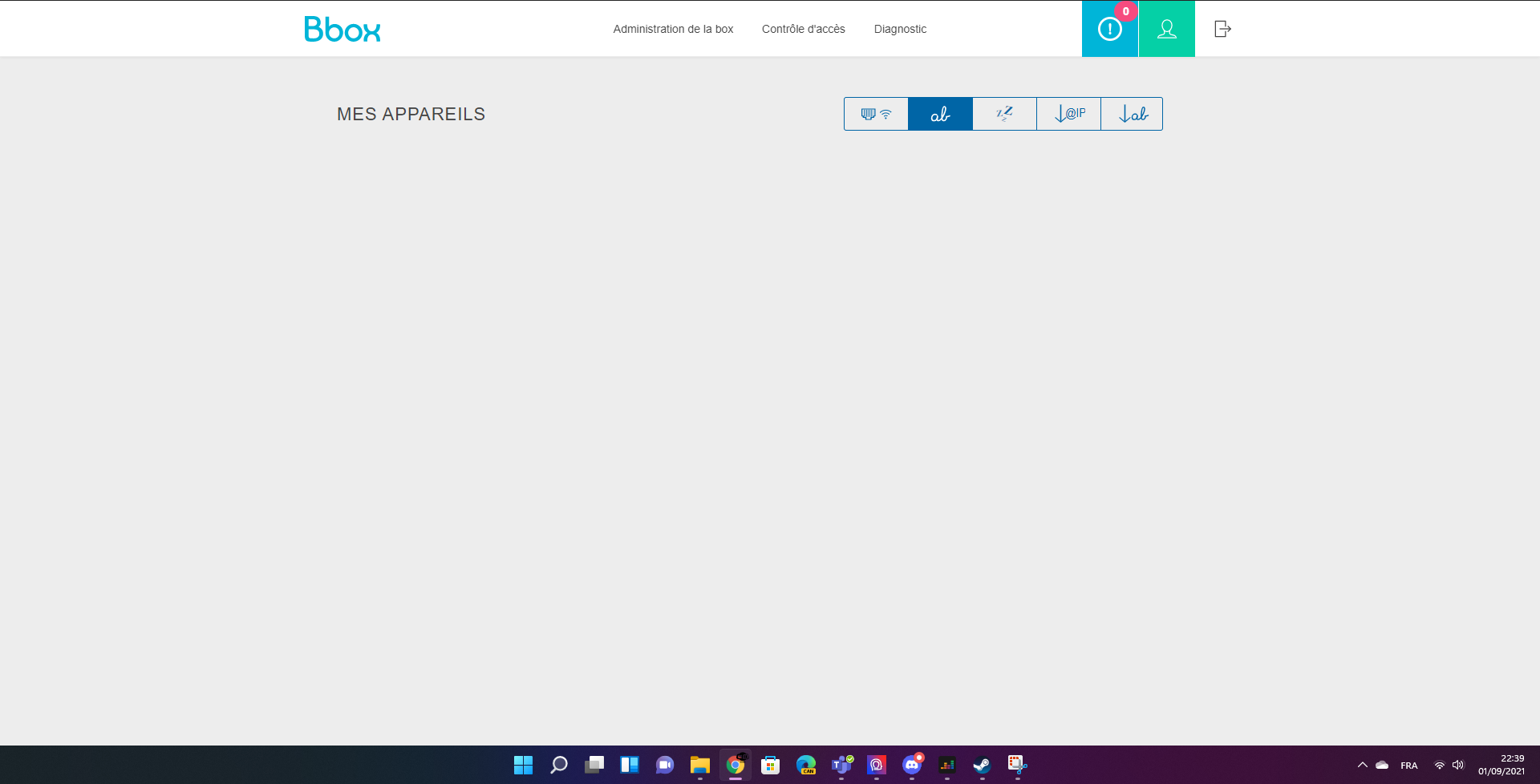Open the user account icon
The width and height of the screenshot is (1540, 784).
click(x=1167, y=29)
